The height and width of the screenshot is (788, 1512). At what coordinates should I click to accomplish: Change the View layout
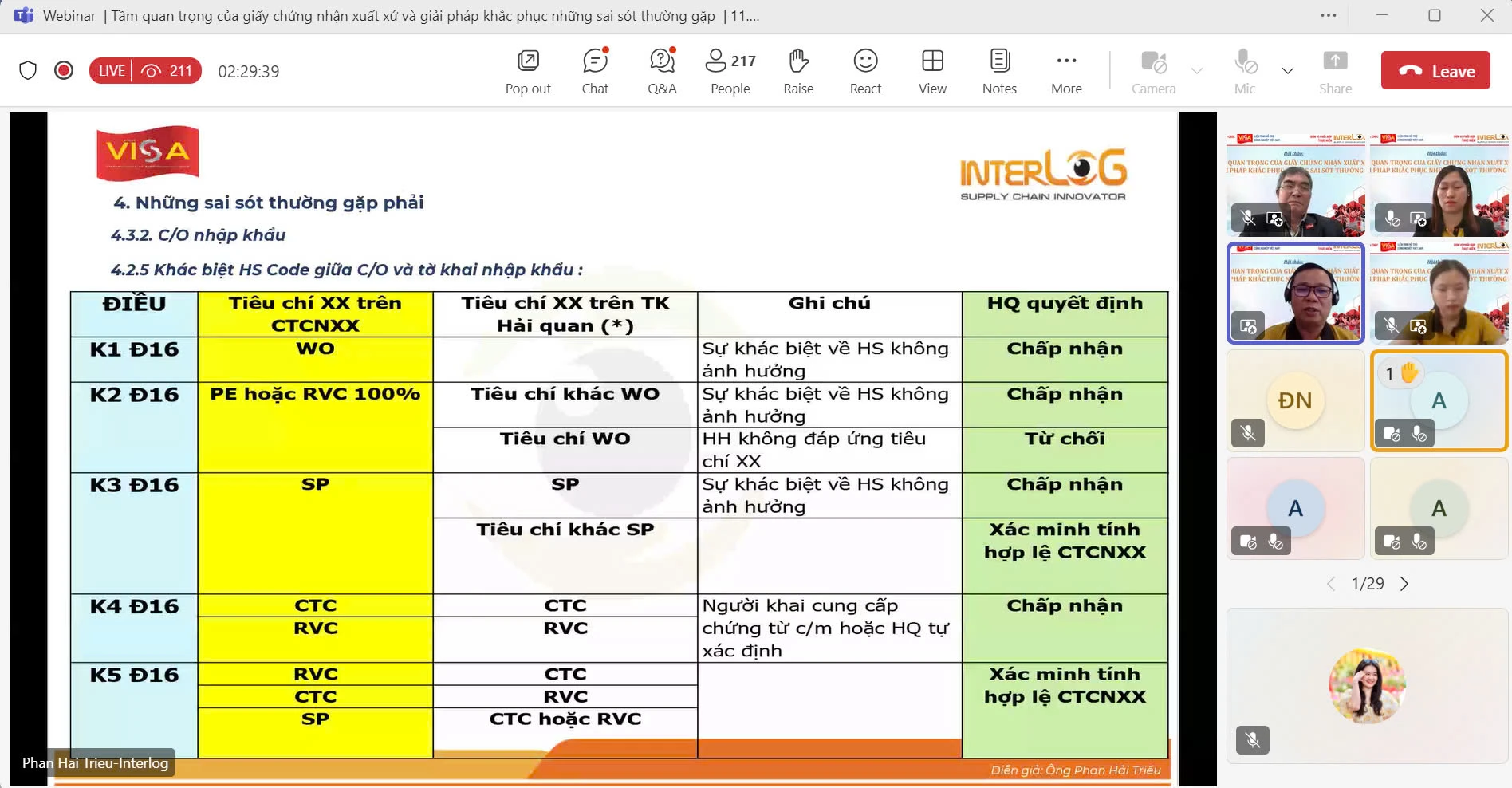(x=932, y=71)
